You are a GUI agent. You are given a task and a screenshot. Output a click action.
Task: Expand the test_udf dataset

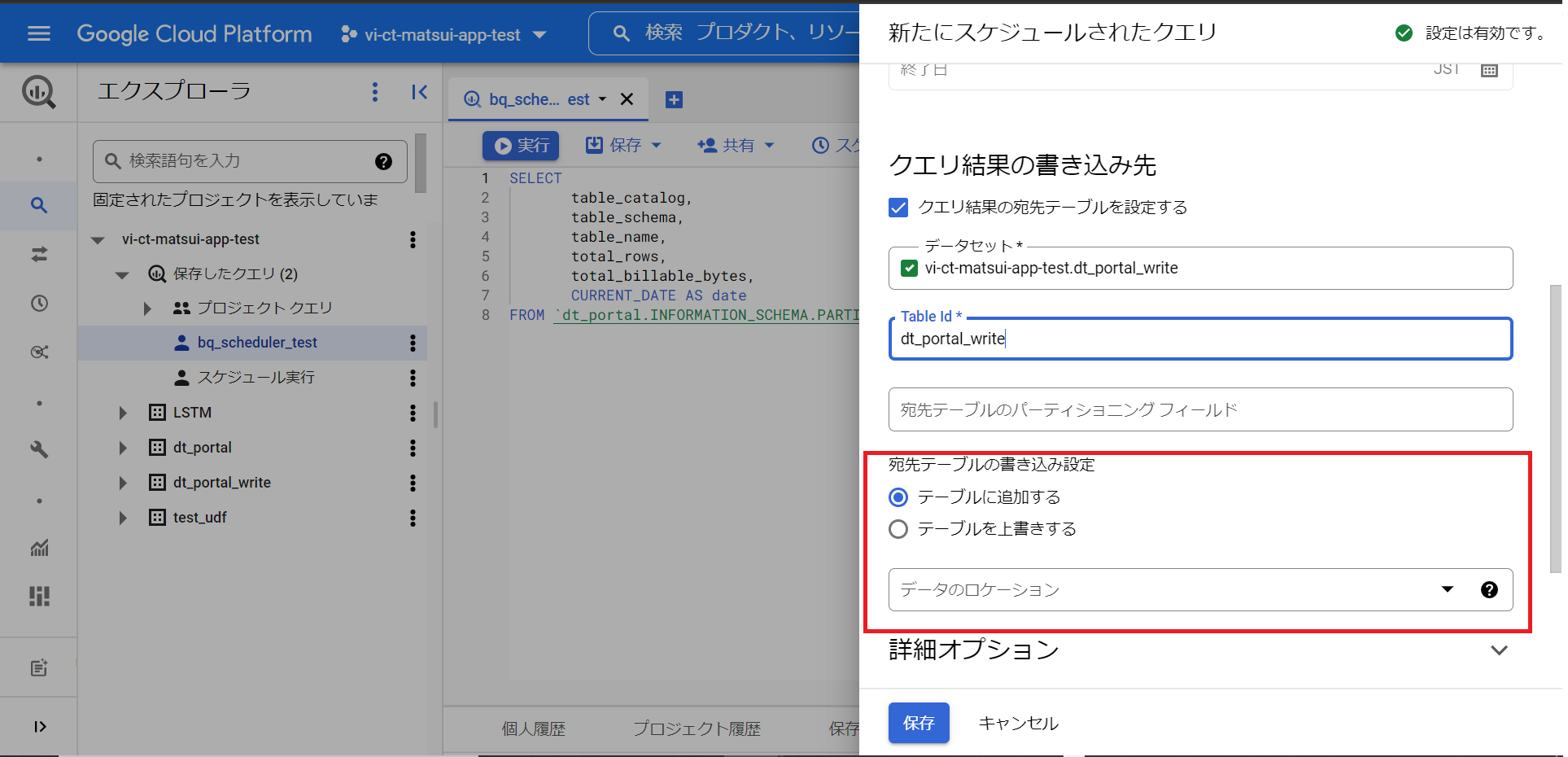coord(123,518)
